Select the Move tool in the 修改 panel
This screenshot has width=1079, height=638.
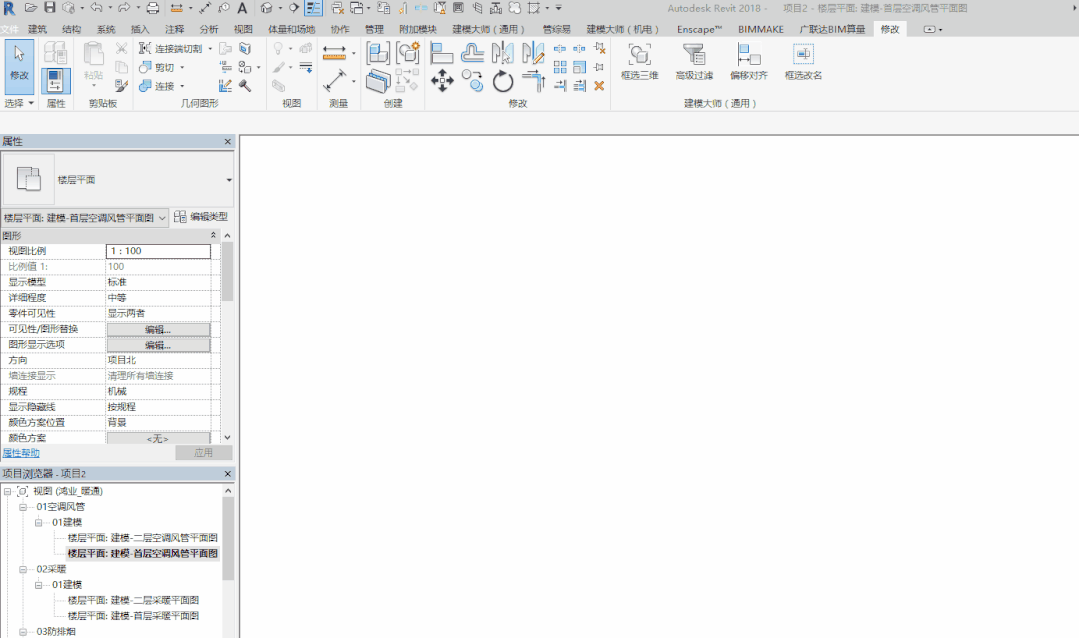(442, 81)
